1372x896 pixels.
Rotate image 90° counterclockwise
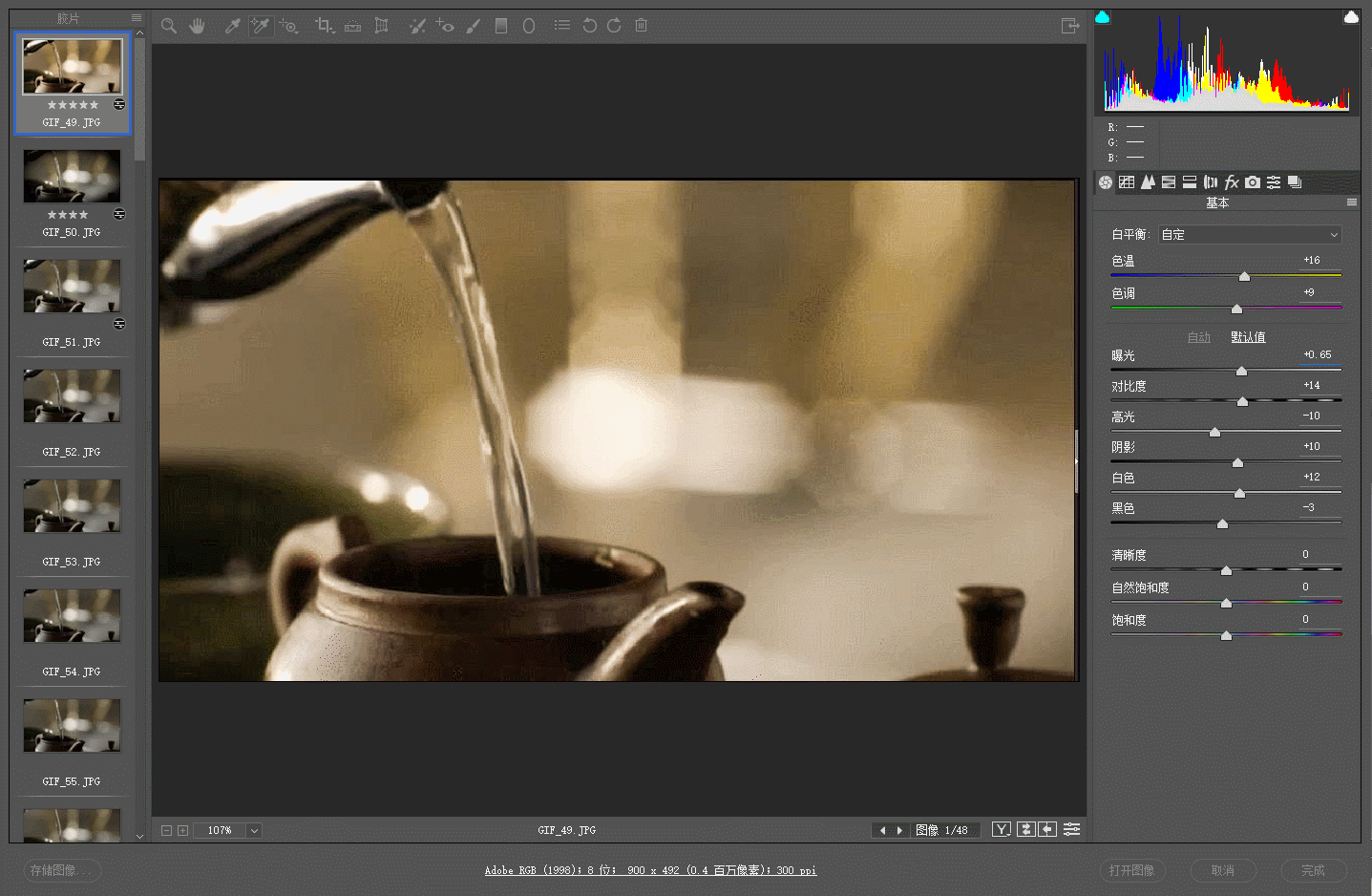(x=589, y=26)
